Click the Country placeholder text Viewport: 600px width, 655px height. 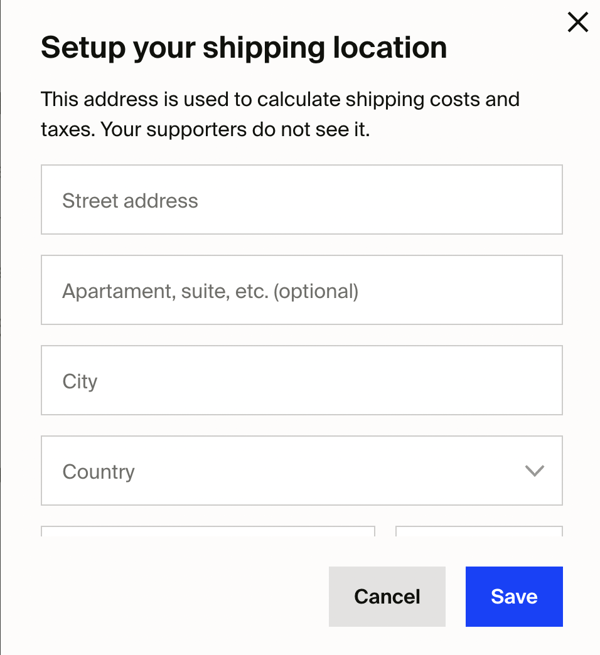[x=99, y=472]
